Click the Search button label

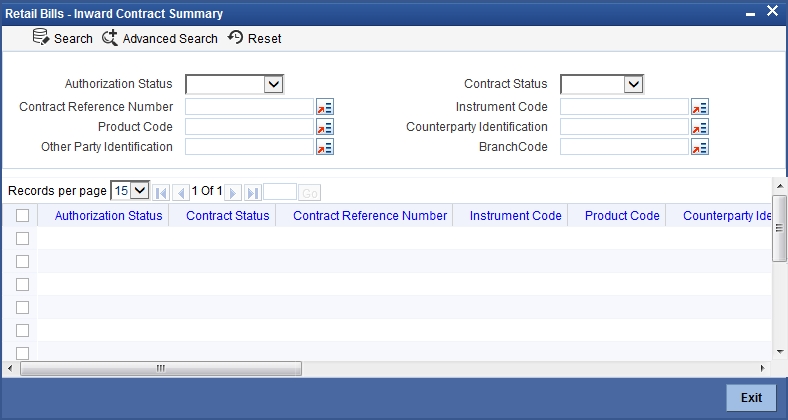coord(73,39)
